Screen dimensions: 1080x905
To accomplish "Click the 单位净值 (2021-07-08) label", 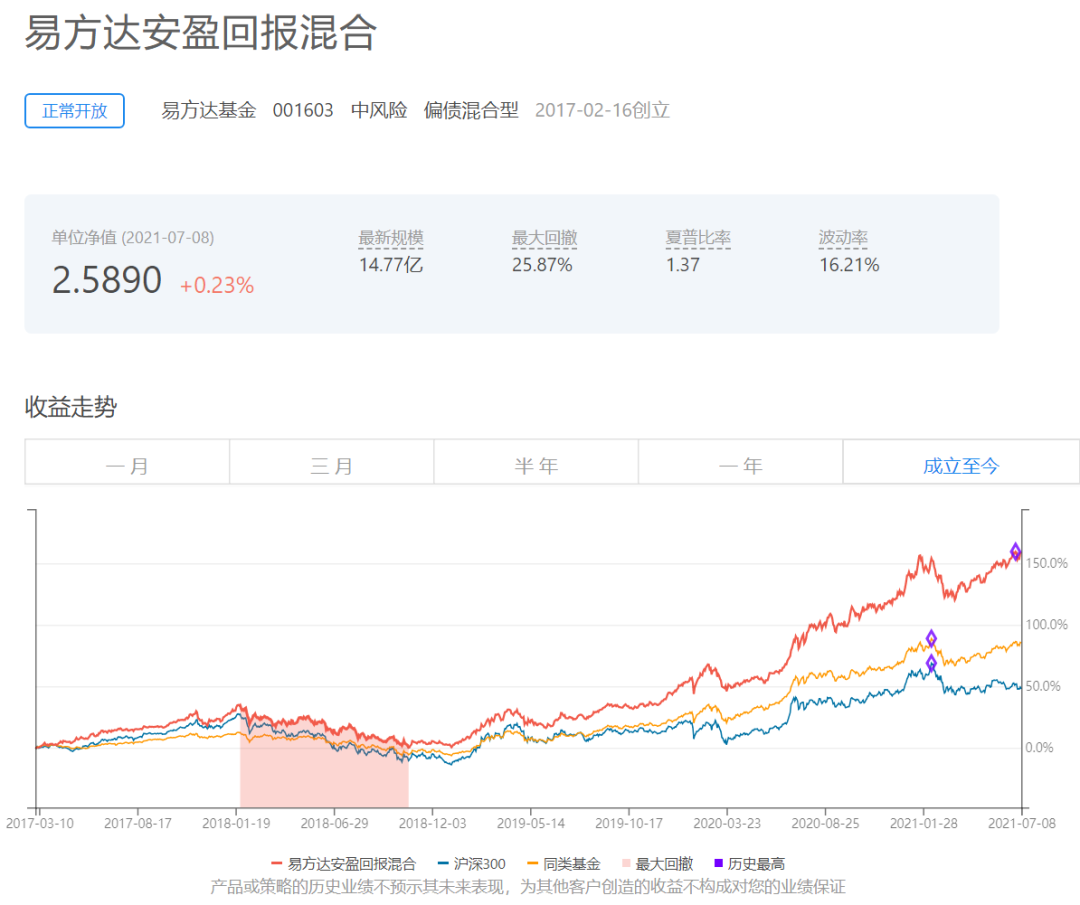I will (x=133, y=238).
